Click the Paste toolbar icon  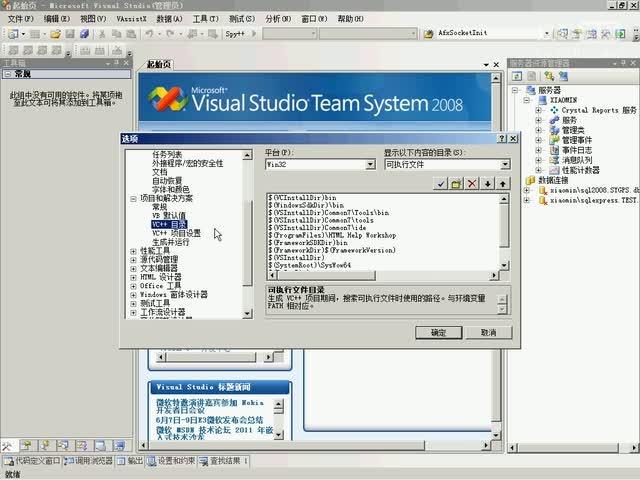131,34
